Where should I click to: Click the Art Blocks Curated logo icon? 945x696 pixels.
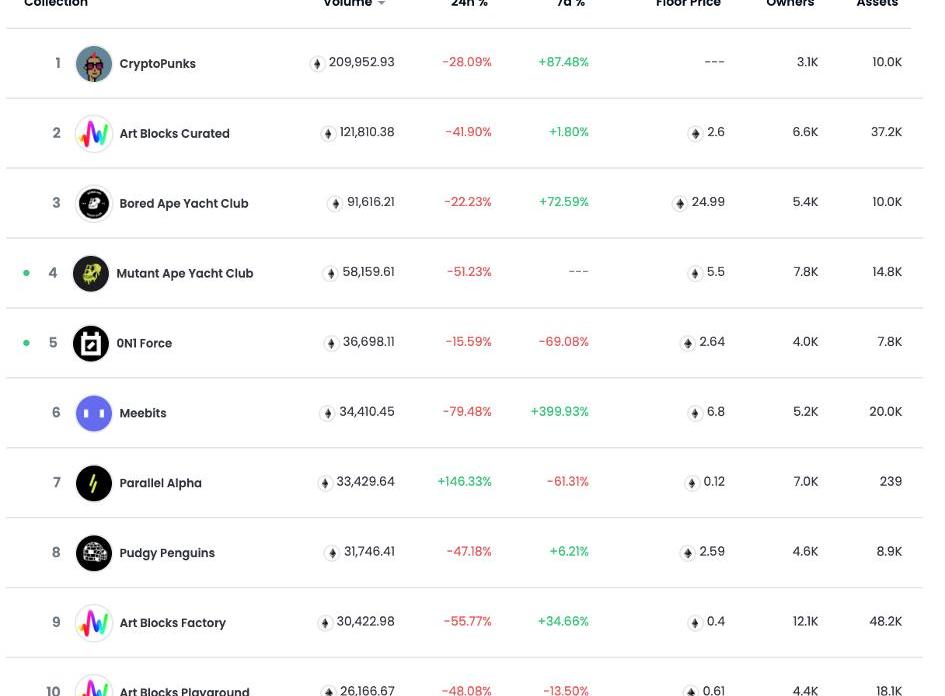(x=94, y=134)
